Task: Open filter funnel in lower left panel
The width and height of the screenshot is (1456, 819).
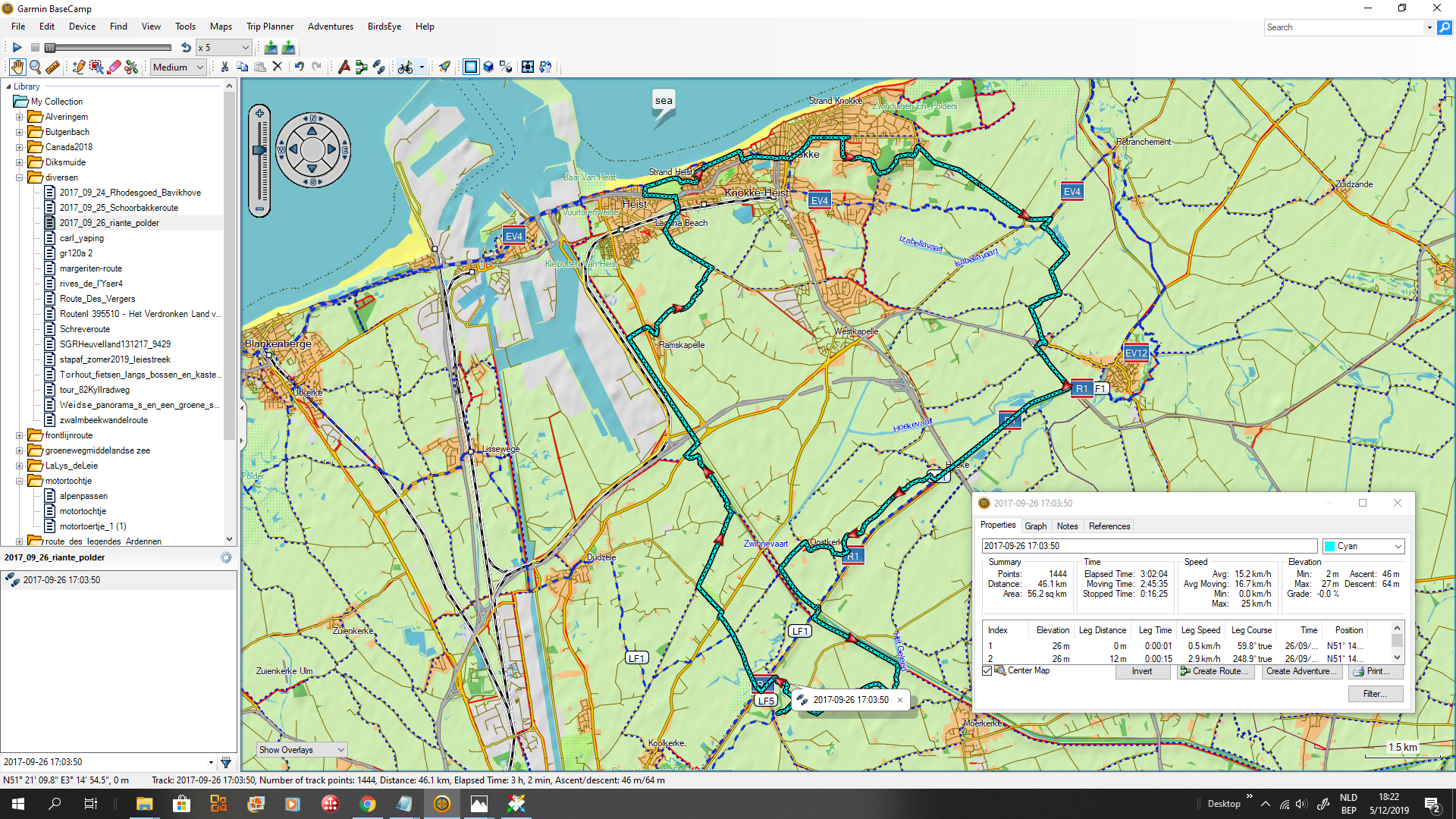Action: pos(225,762)
